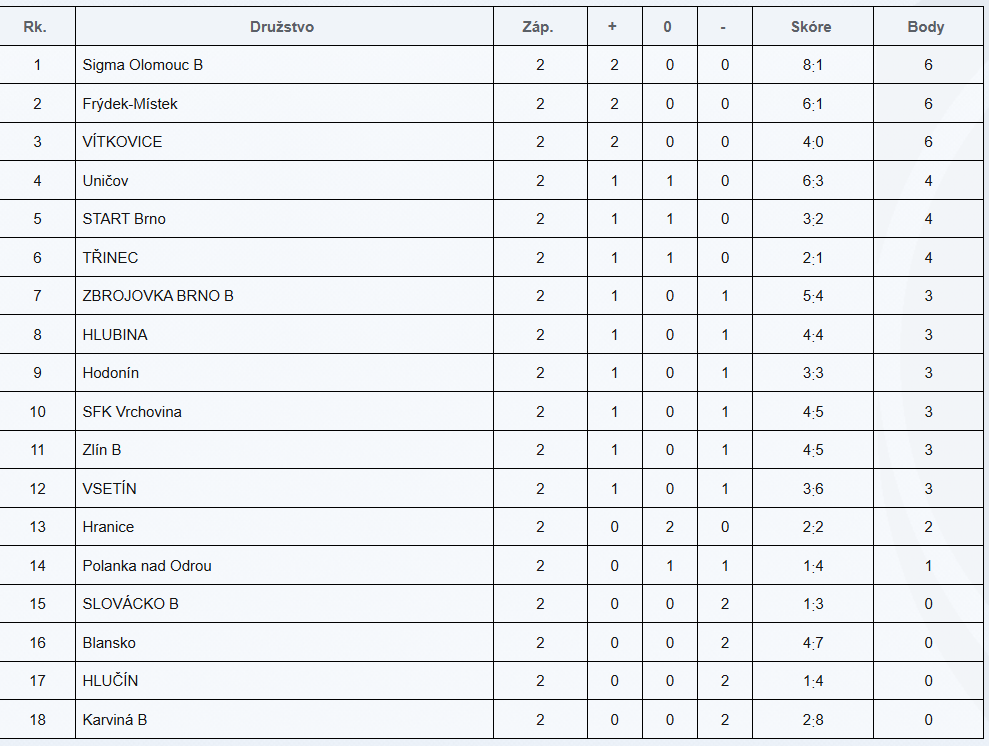Open the START Brno team
The image size is (989, 746).
[x=124, y=219]
